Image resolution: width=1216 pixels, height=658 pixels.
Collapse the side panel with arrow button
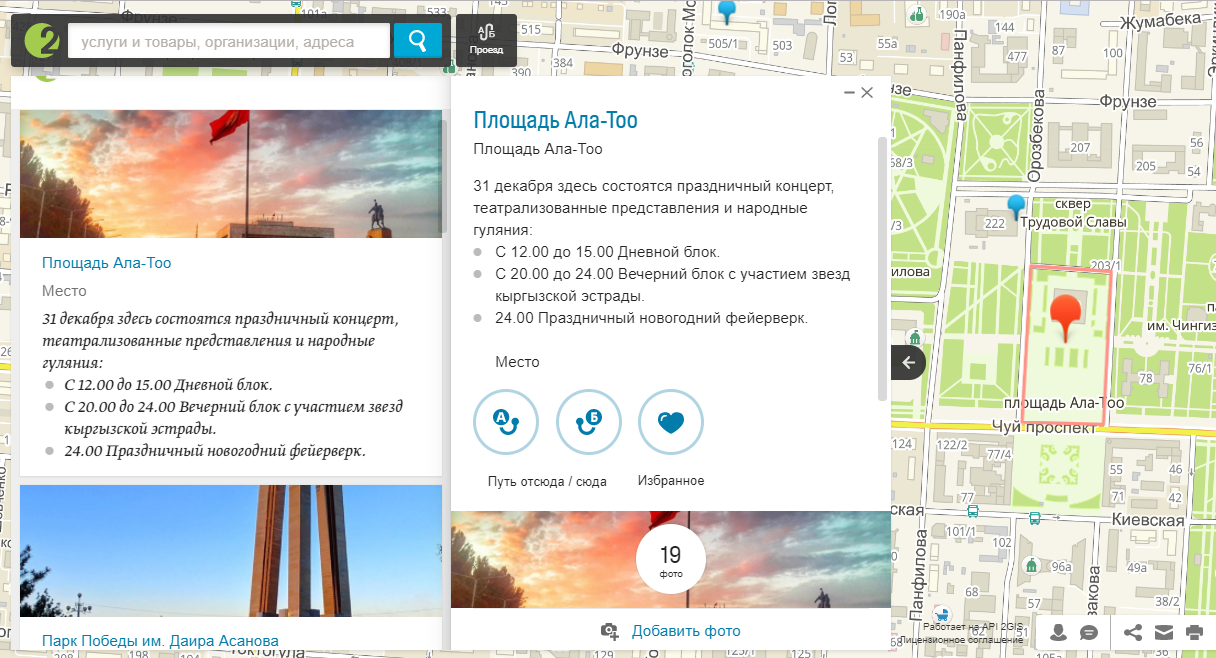(908, 362)
